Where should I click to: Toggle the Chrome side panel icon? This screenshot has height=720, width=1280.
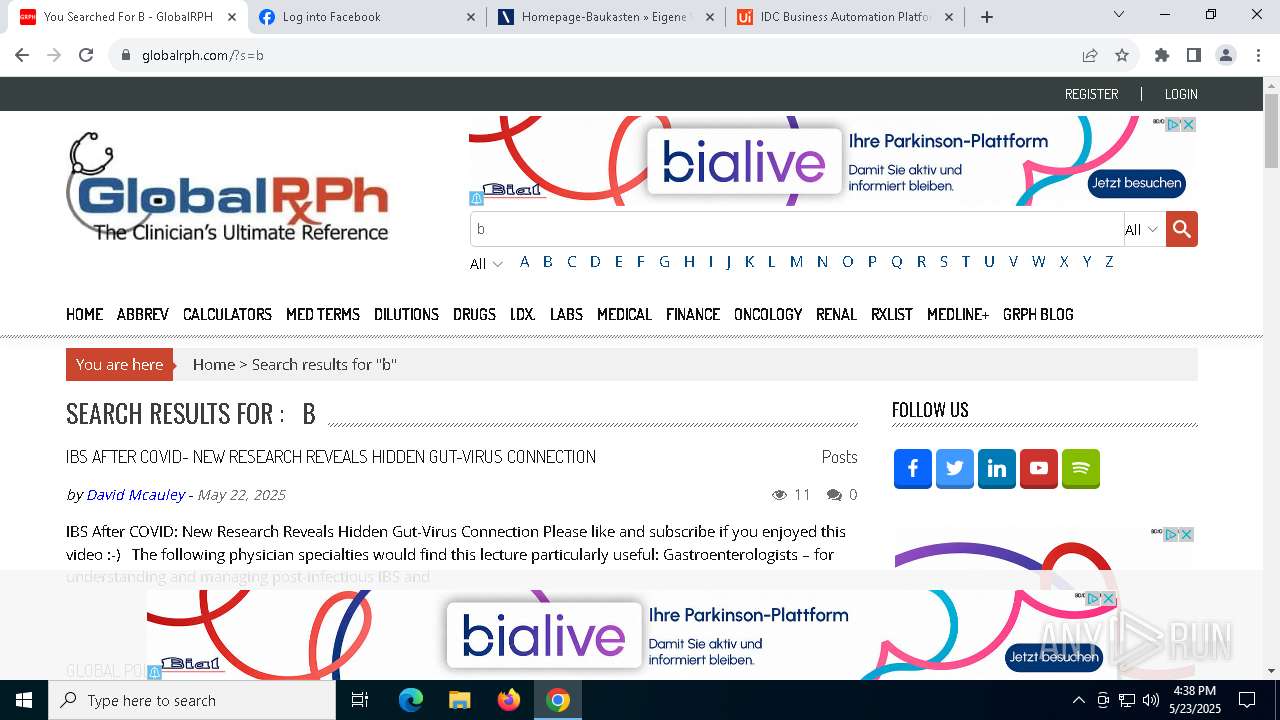[x=1193, y=56]
